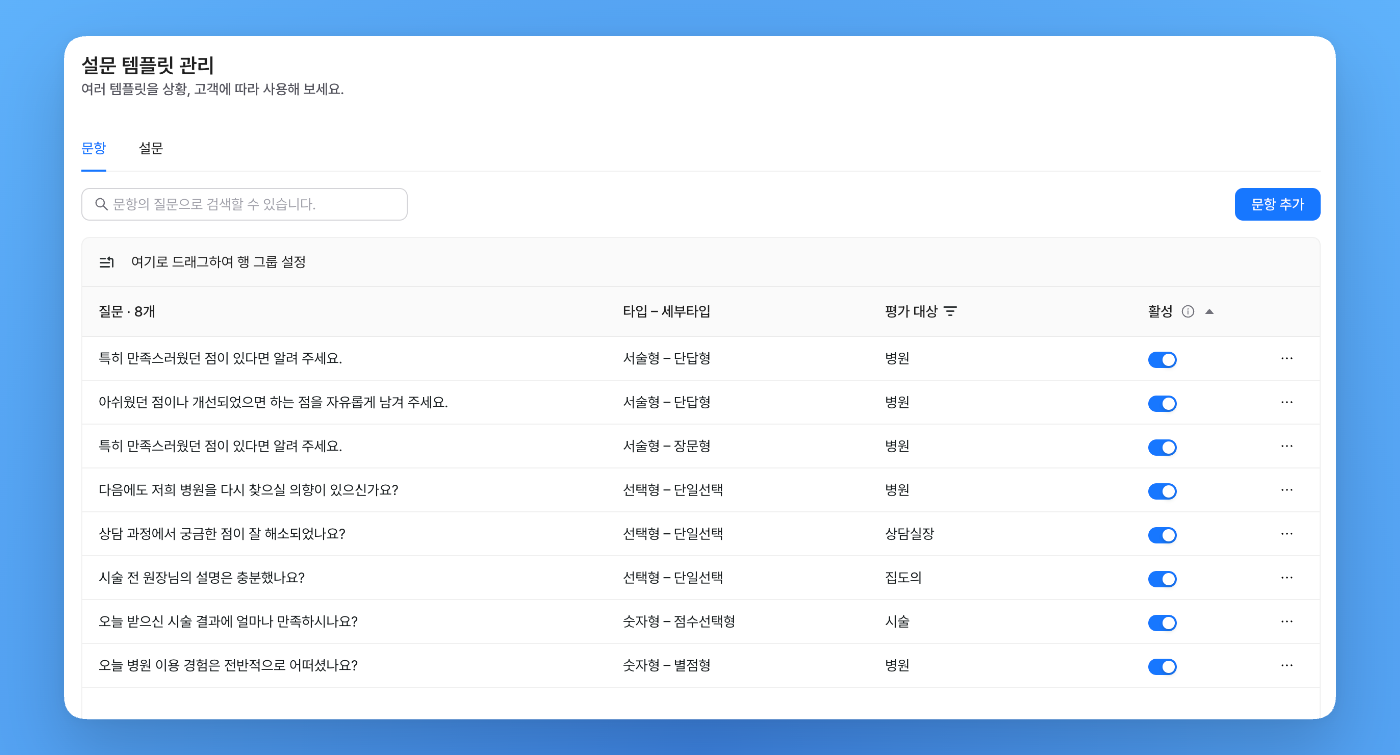The width and height of the screenshot is (1400, 755).
Task: Open more options for 상담실장 row
Action: click(1287, 534)
